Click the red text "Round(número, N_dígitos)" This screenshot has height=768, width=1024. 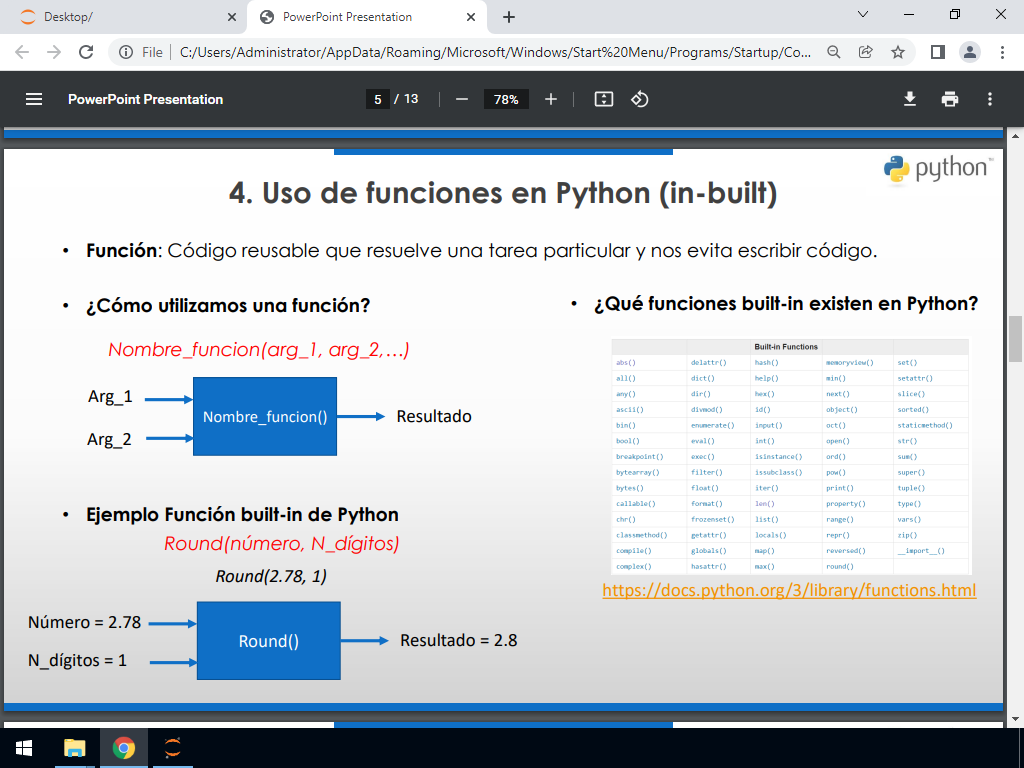[281, 543]
